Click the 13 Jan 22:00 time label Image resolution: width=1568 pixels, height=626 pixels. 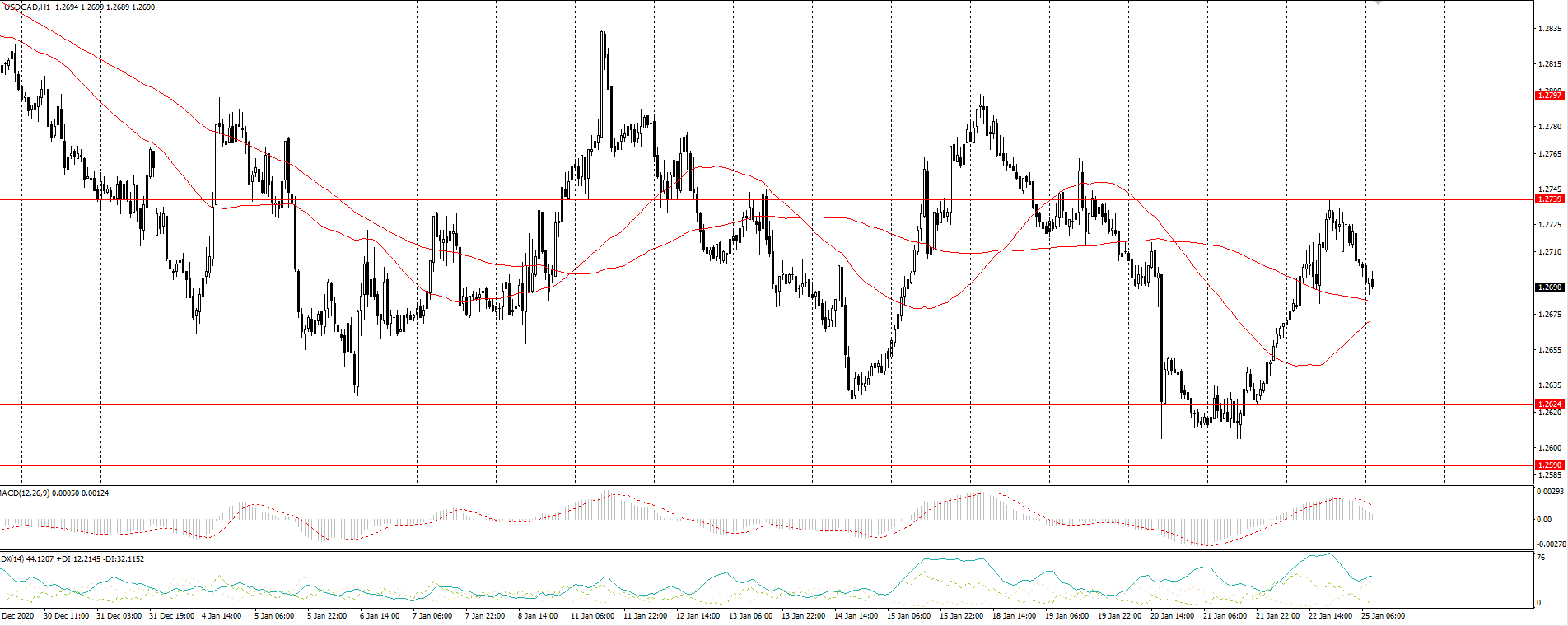click(803, 616)
